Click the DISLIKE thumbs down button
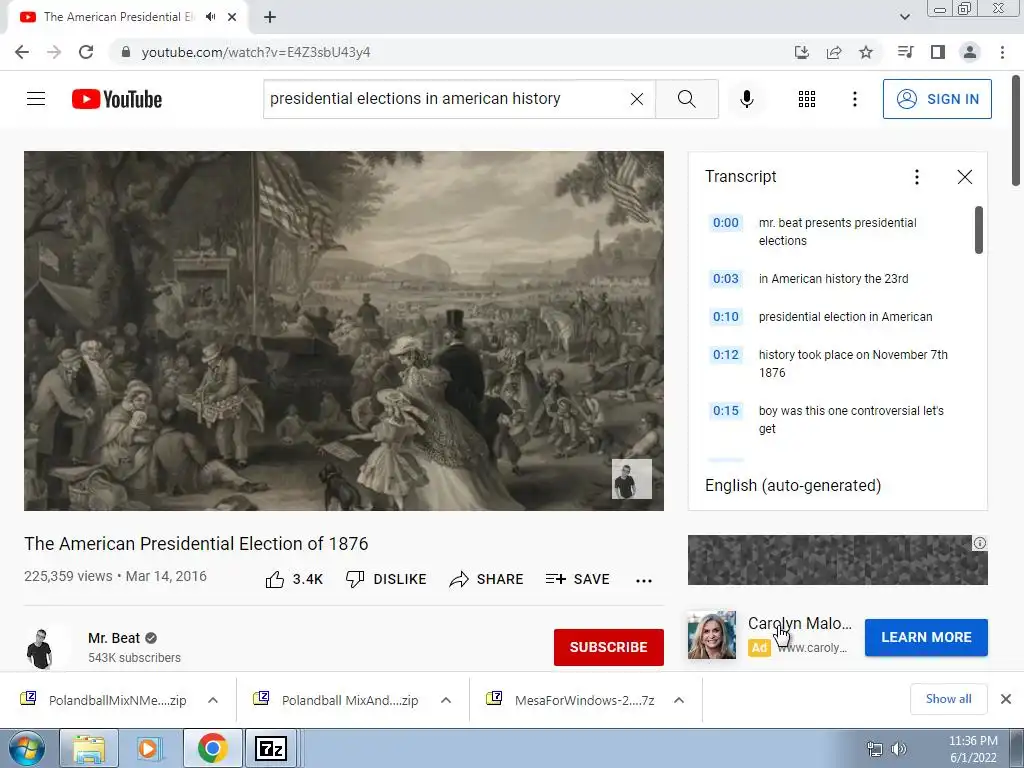Viewport: 1024px width, 768px height. pos(386,579)
